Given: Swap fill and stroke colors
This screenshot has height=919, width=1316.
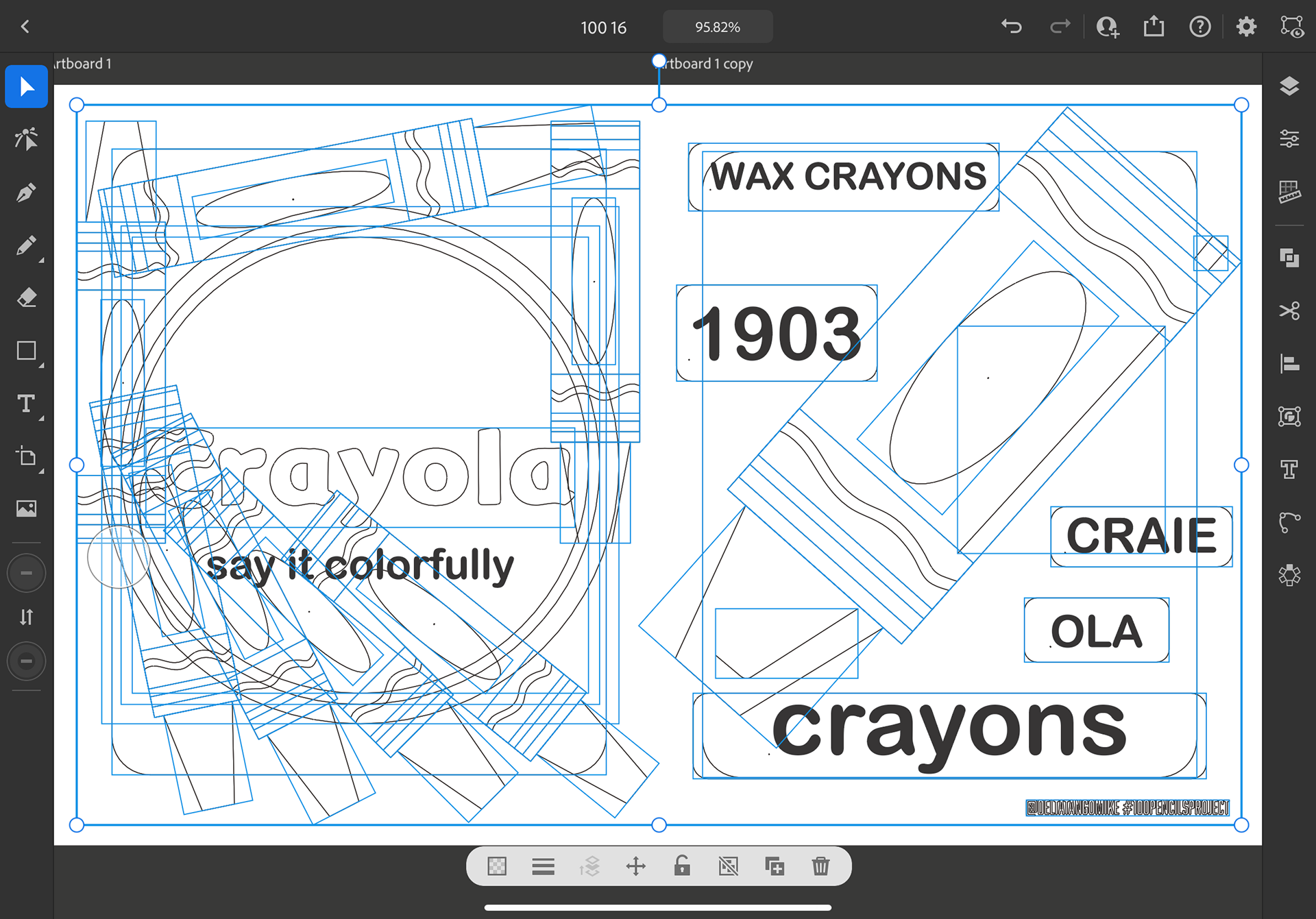Looking at the screenshot, I should click(x=26, y=617).
